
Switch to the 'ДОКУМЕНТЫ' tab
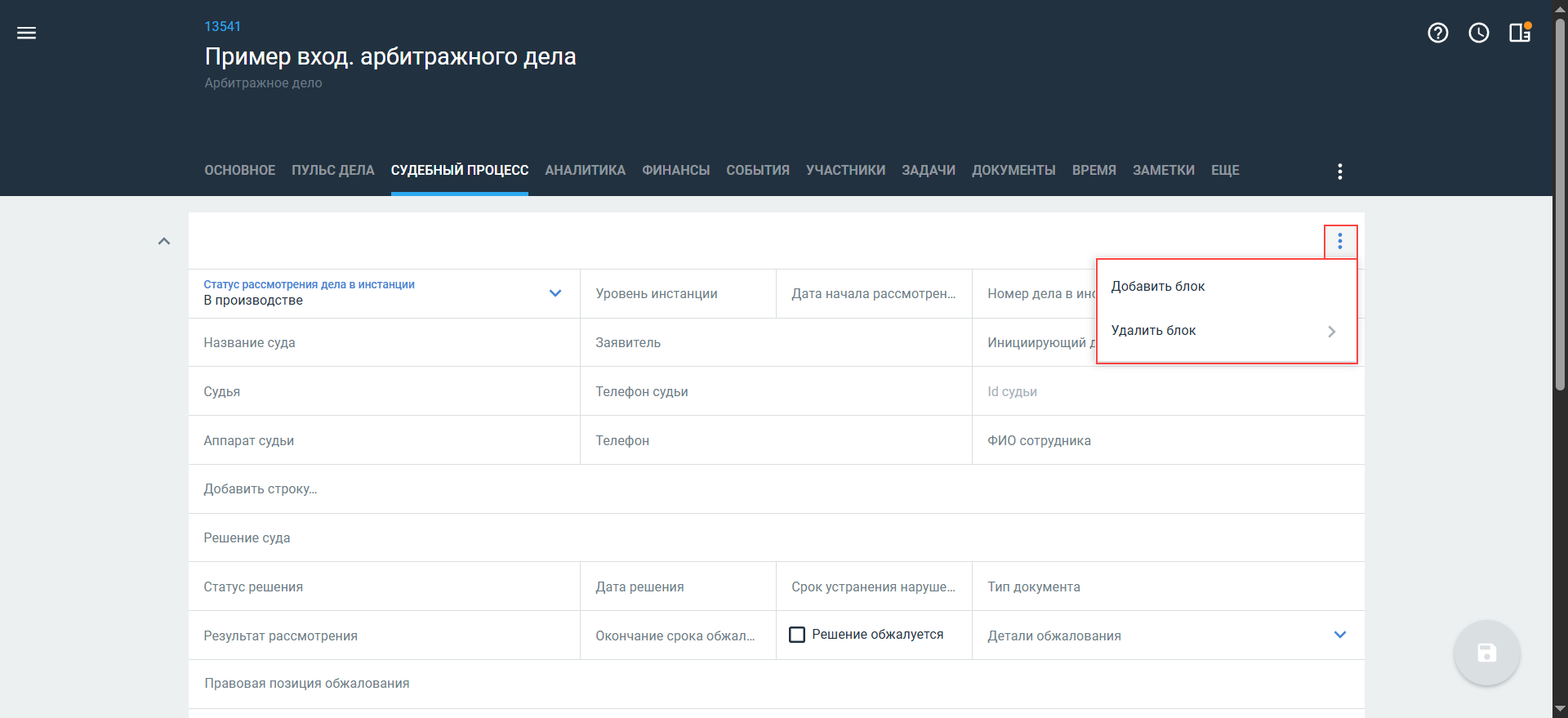point(1013,171)
